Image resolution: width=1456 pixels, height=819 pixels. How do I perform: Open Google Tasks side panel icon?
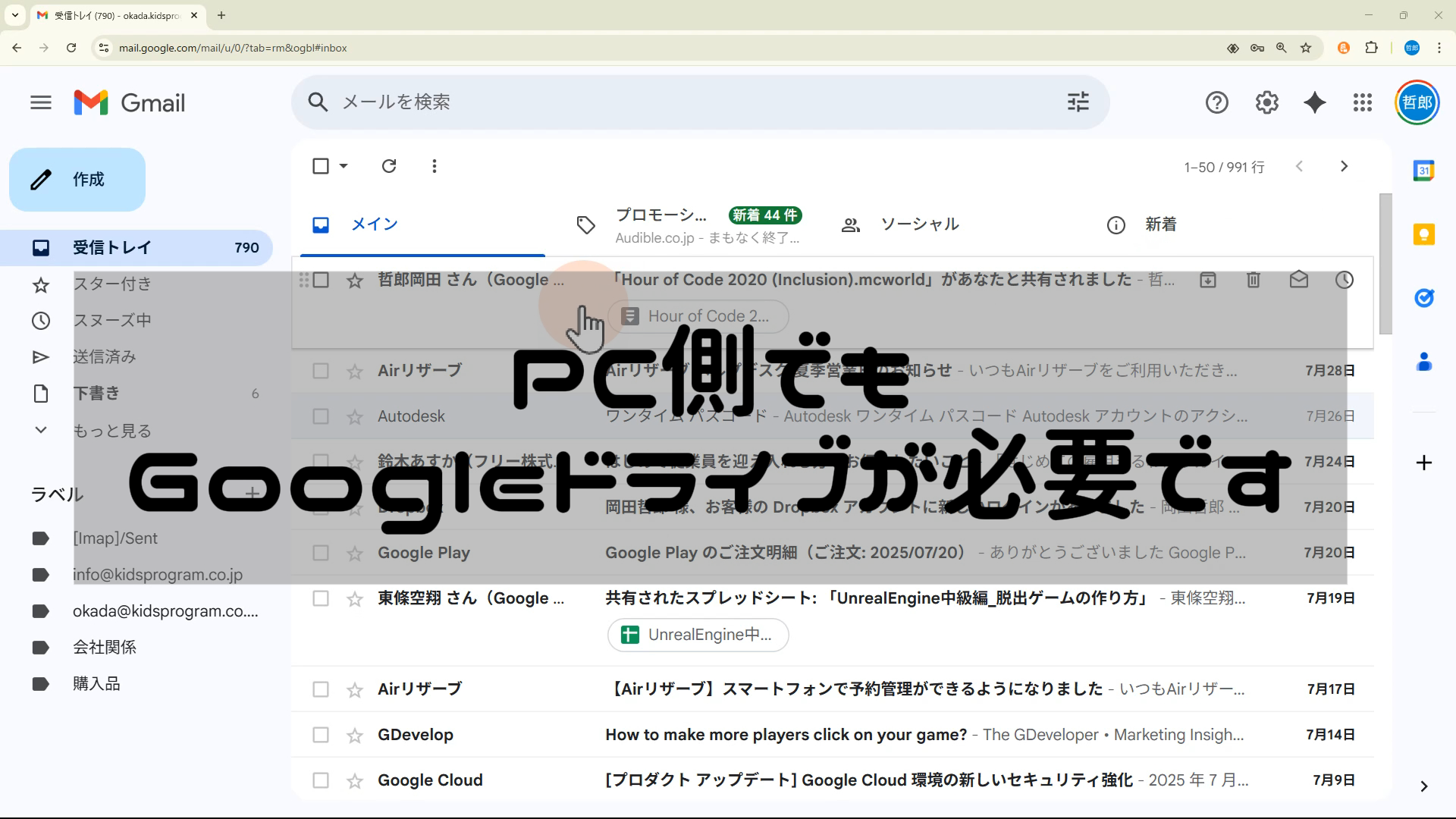[1423, 298]
